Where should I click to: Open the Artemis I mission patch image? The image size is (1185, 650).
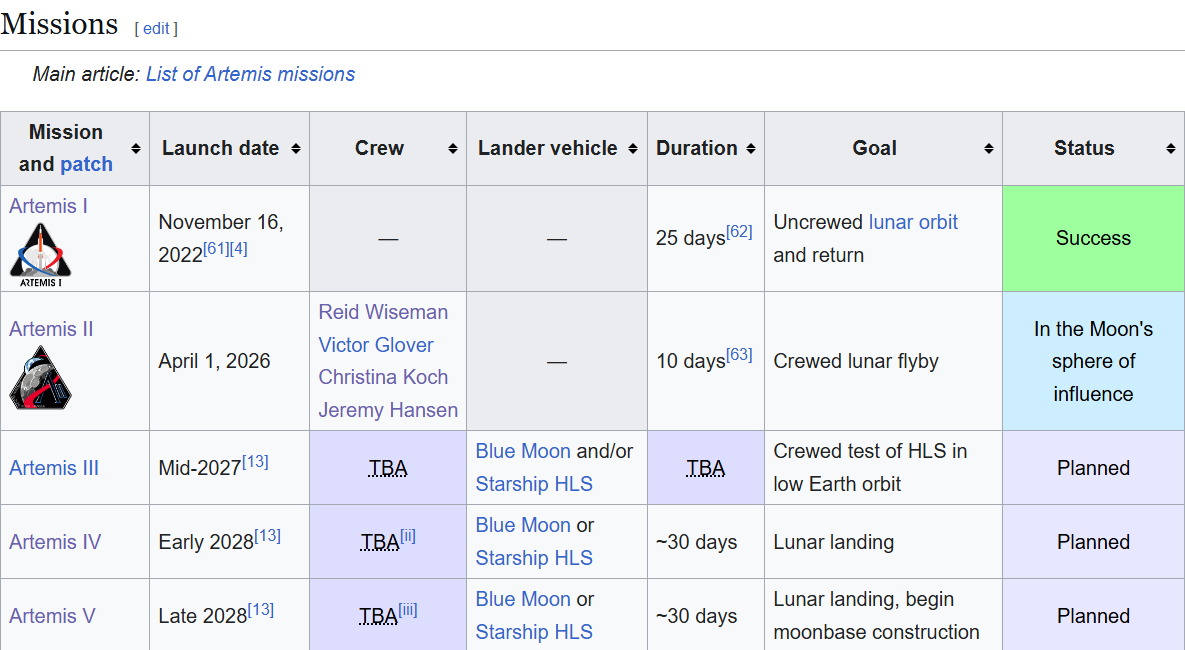coord(41,255)
